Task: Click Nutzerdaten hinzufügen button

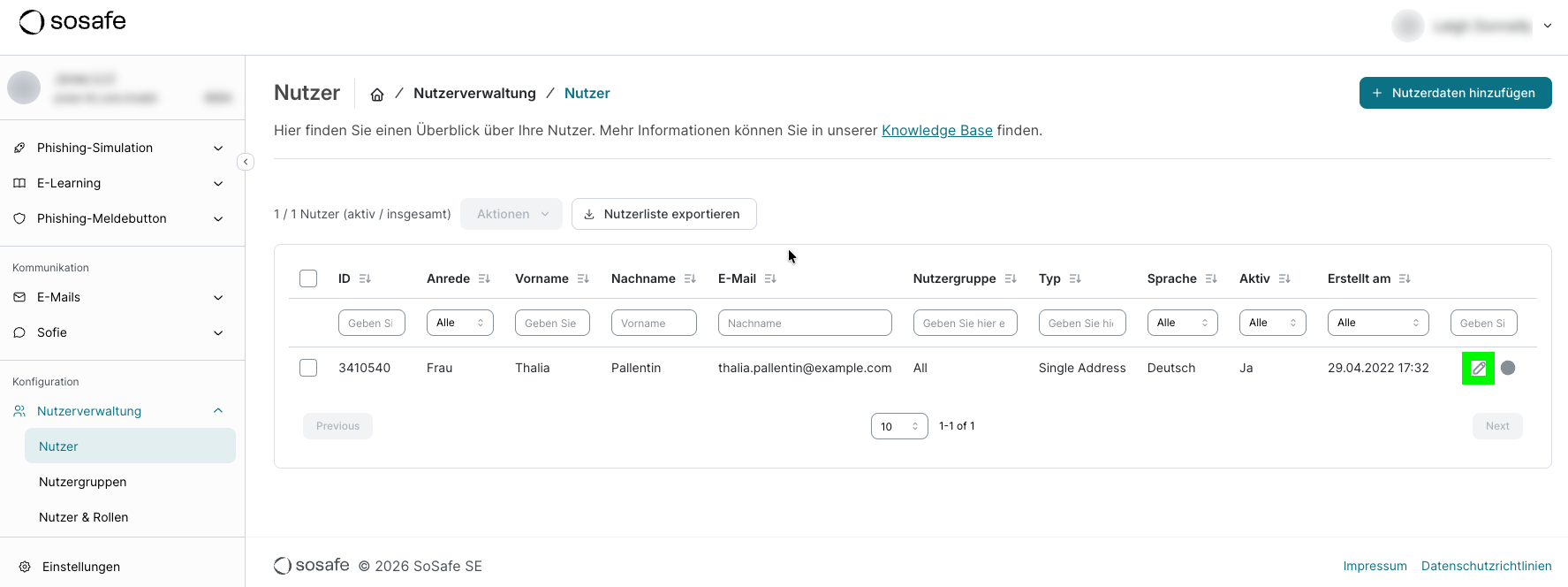Action: tap(1455, 93)
